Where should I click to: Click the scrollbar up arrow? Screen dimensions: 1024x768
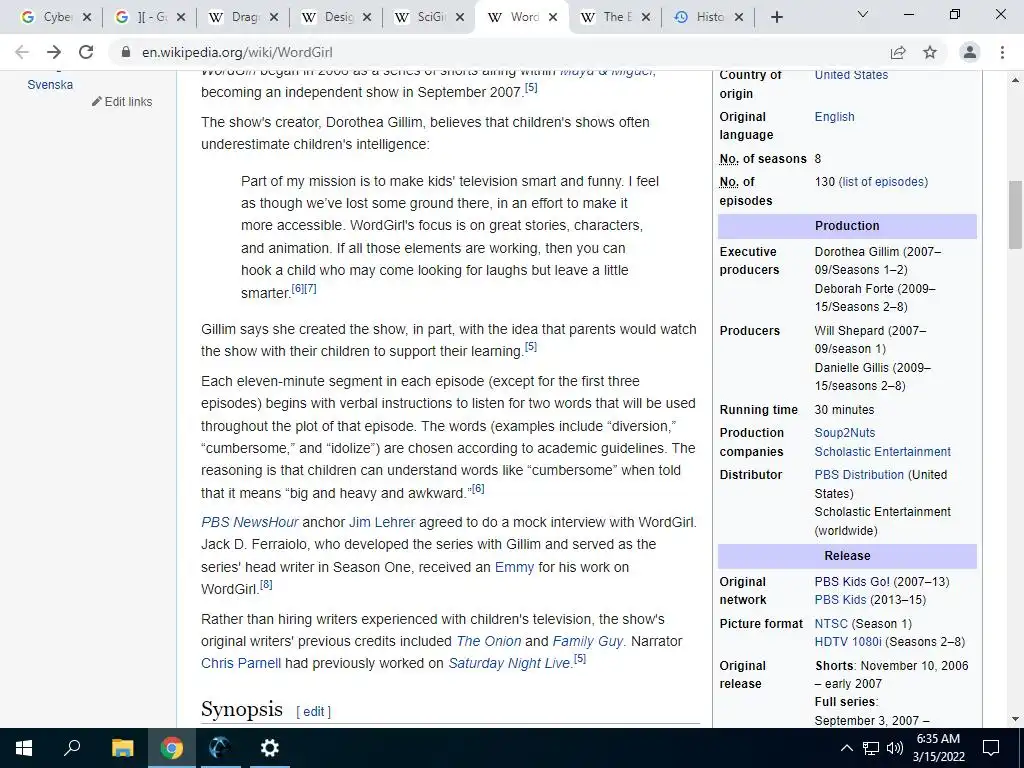pyautogui.click(x=1015, y=80)
